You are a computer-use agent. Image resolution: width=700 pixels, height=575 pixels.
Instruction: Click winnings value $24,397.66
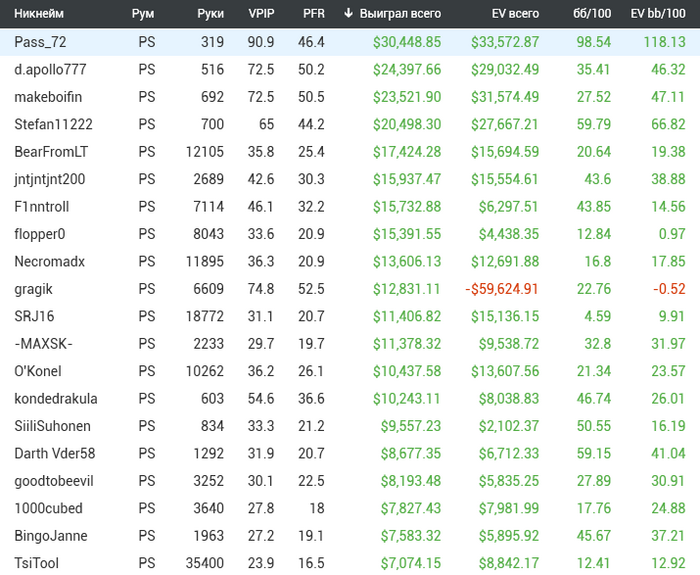(x=407, y=70)
